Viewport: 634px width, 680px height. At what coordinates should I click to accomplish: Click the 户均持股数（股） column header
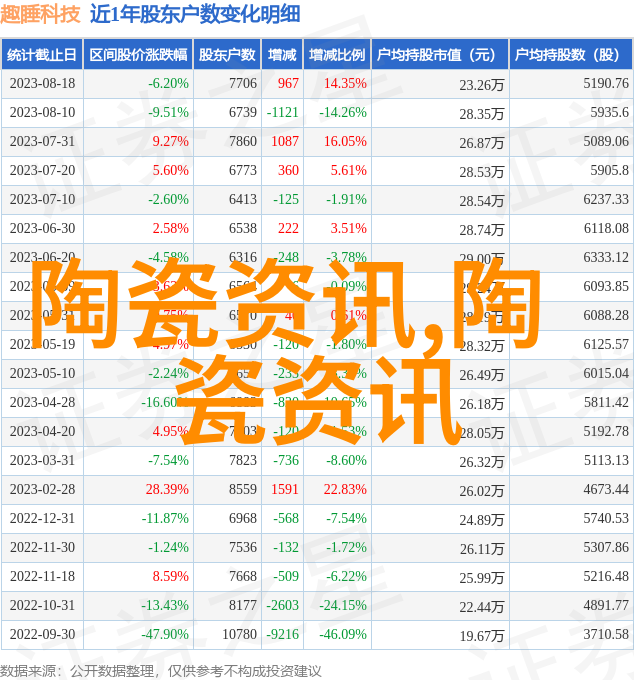tap(571, 55)
